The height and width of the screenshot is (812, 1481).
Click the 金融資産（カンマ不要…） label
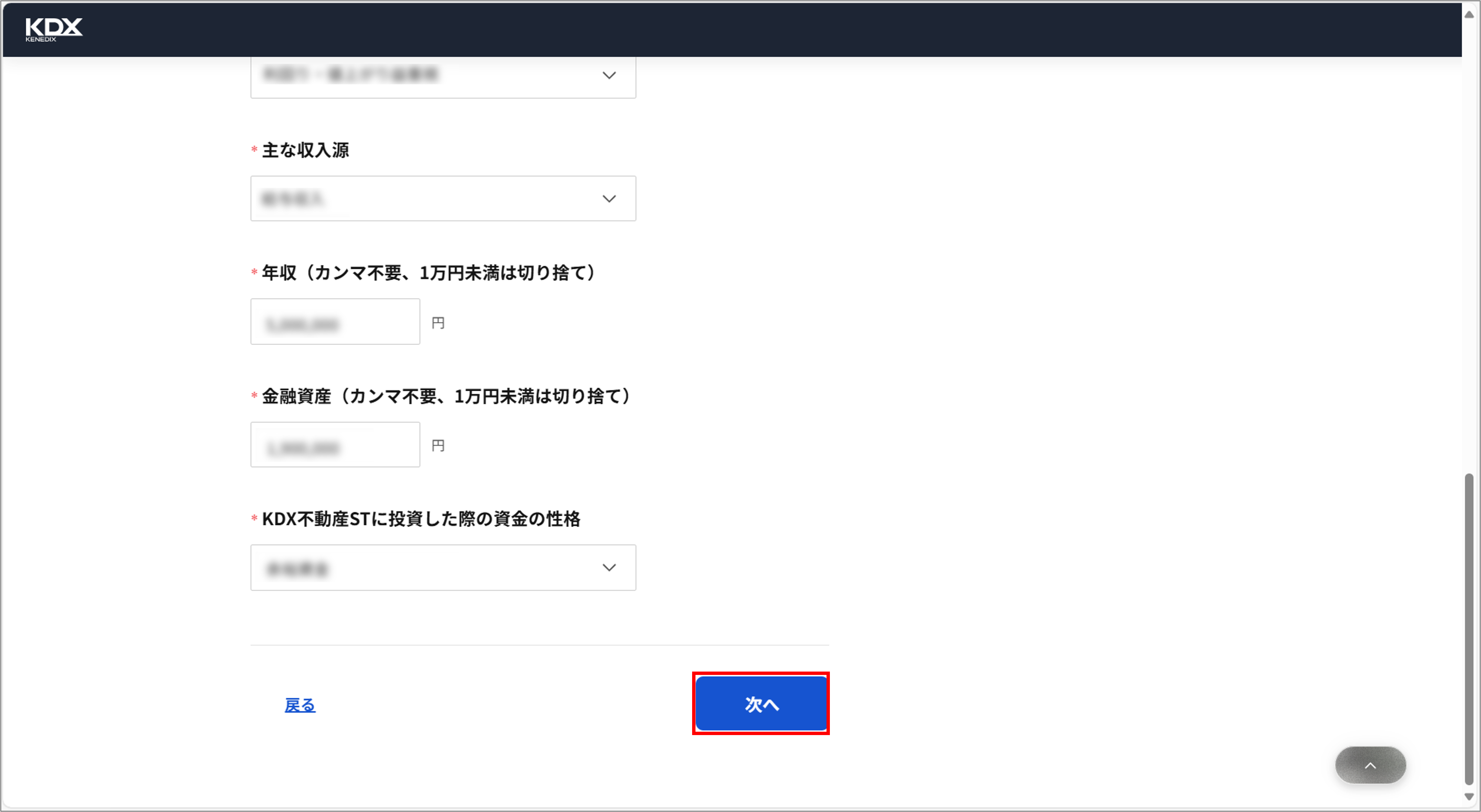446,396
